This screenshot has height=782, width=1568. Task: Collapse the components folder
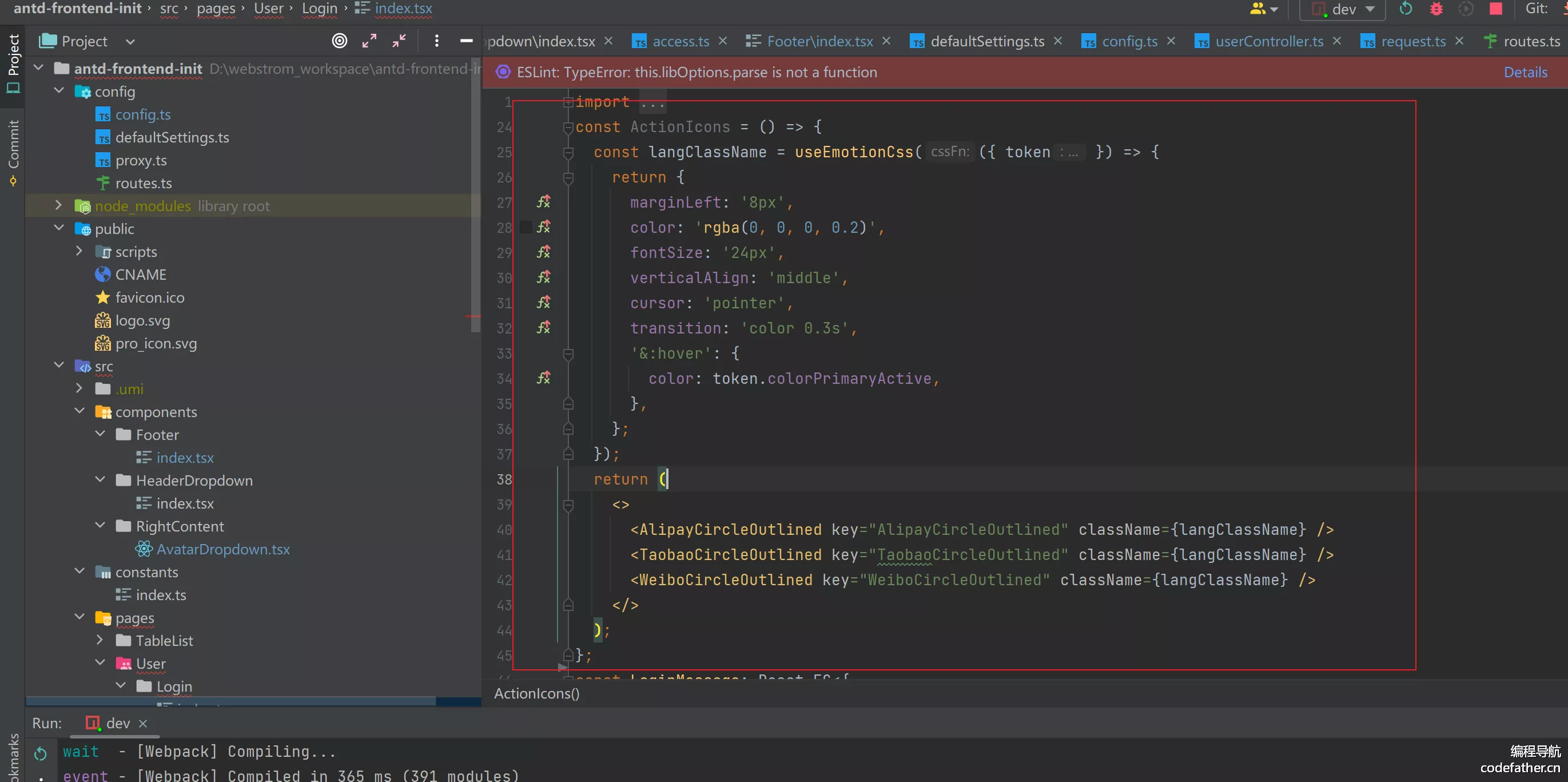pos(79,411)
